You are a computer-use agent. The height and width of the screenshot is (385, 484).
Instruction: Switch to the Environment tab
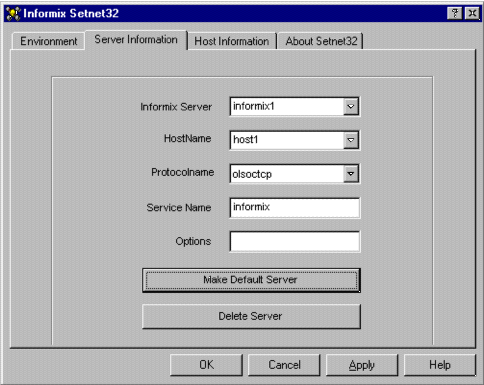(x=48, y=41)
